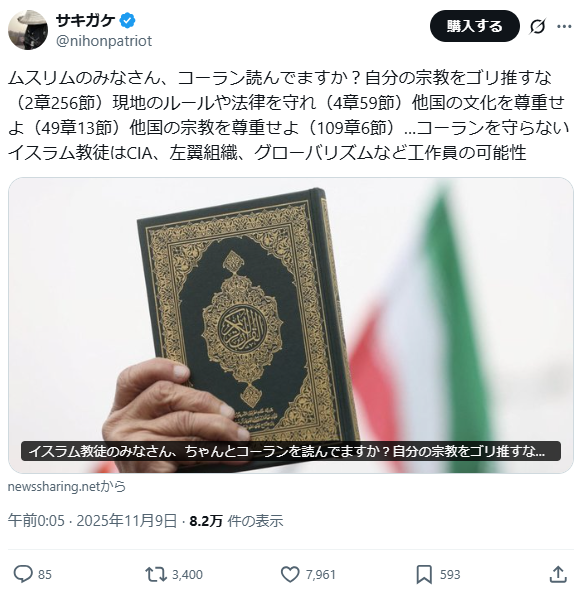Open the サキガケ profile avatar
This screenshot has height=591, width=583.
(x=28, y=30)
